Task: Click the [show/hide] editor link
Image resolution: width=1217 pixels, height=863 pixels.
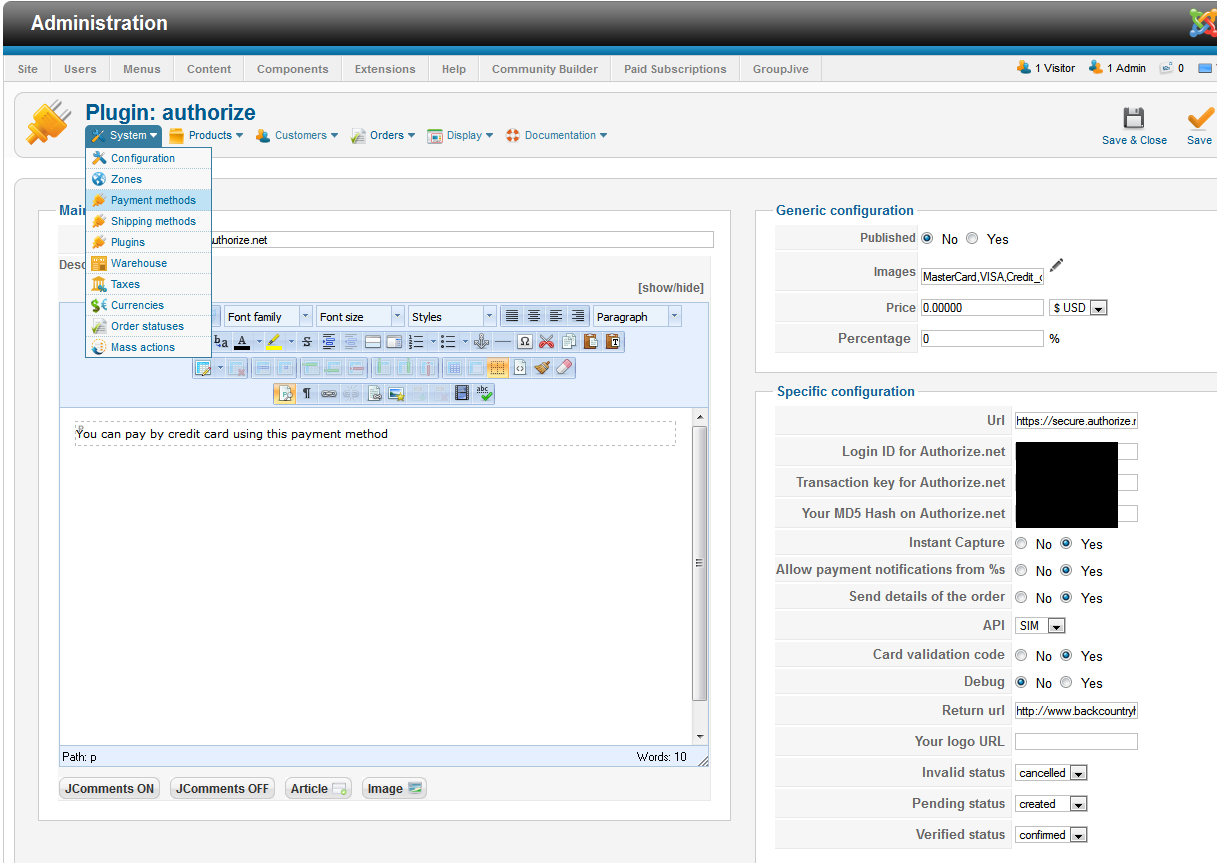Action: click(670, 288)
